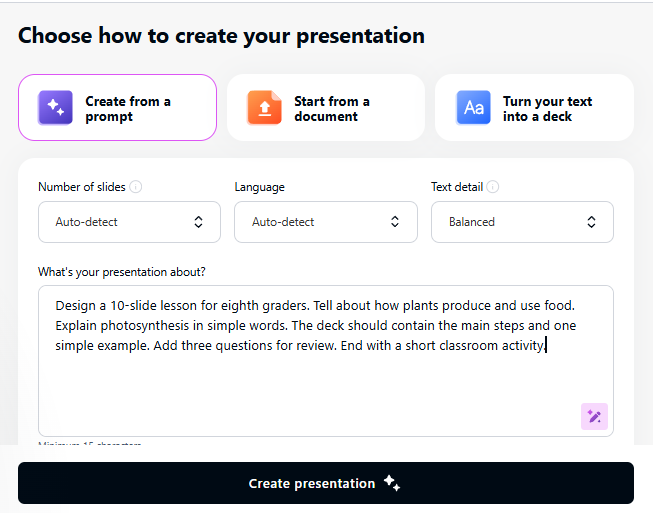
Task: Click the info icon next to Number of slides
Action: [135, 187]
